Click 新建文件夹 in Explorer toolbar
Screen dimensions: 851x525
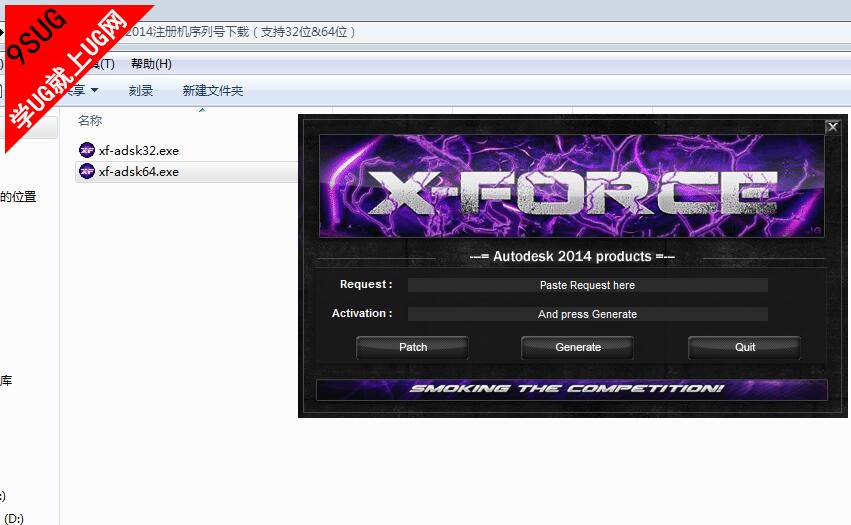point(213,91)
